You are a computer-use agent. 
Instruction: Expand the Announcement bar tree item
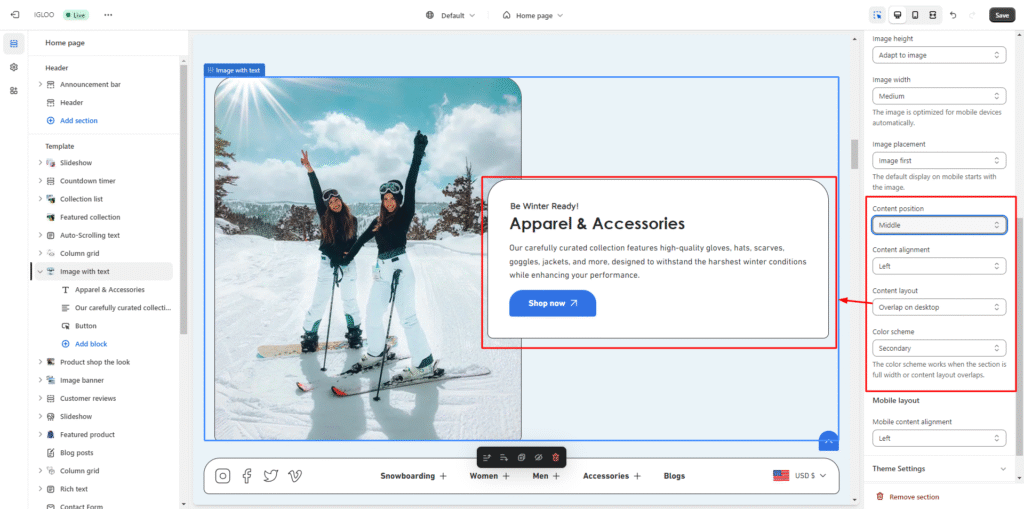tap(40, 84)
